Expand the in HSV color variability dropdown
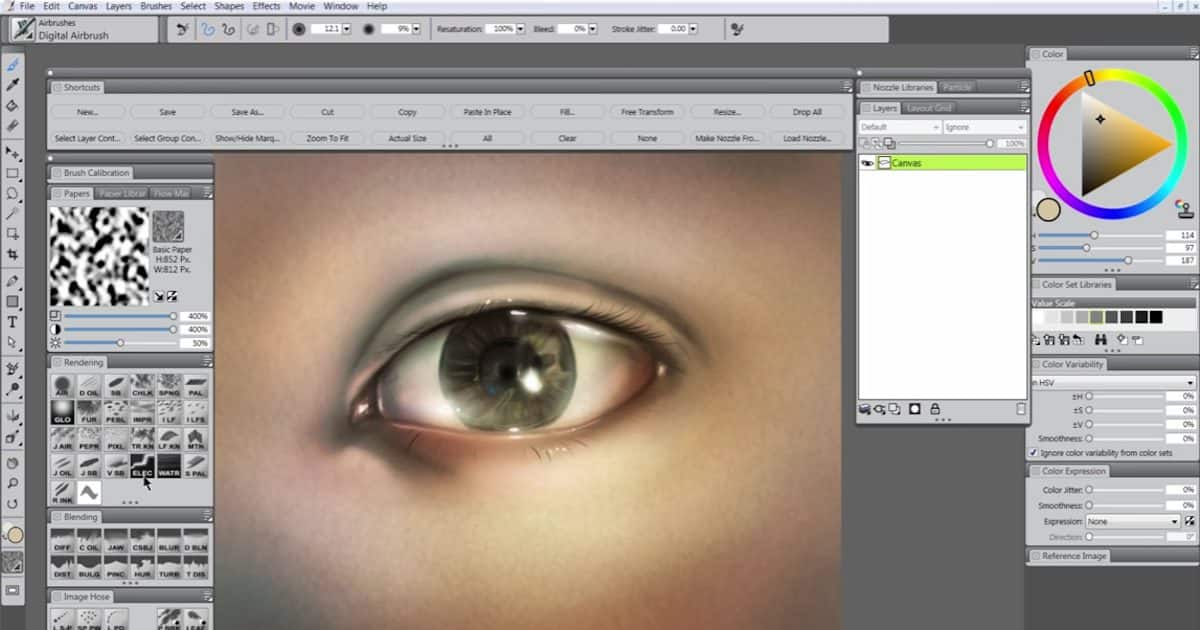The image size is (1200, 630). (1113, 382)
